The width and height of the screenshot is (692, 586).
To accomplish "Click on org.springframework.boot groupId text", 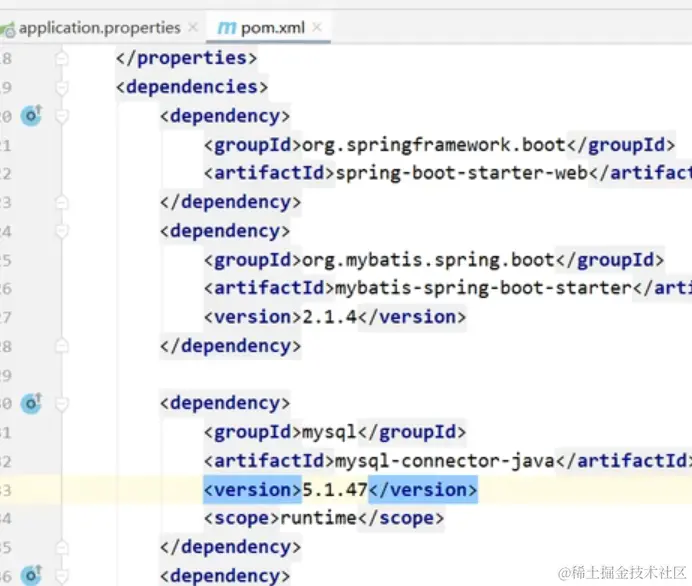I will (434, 145).
